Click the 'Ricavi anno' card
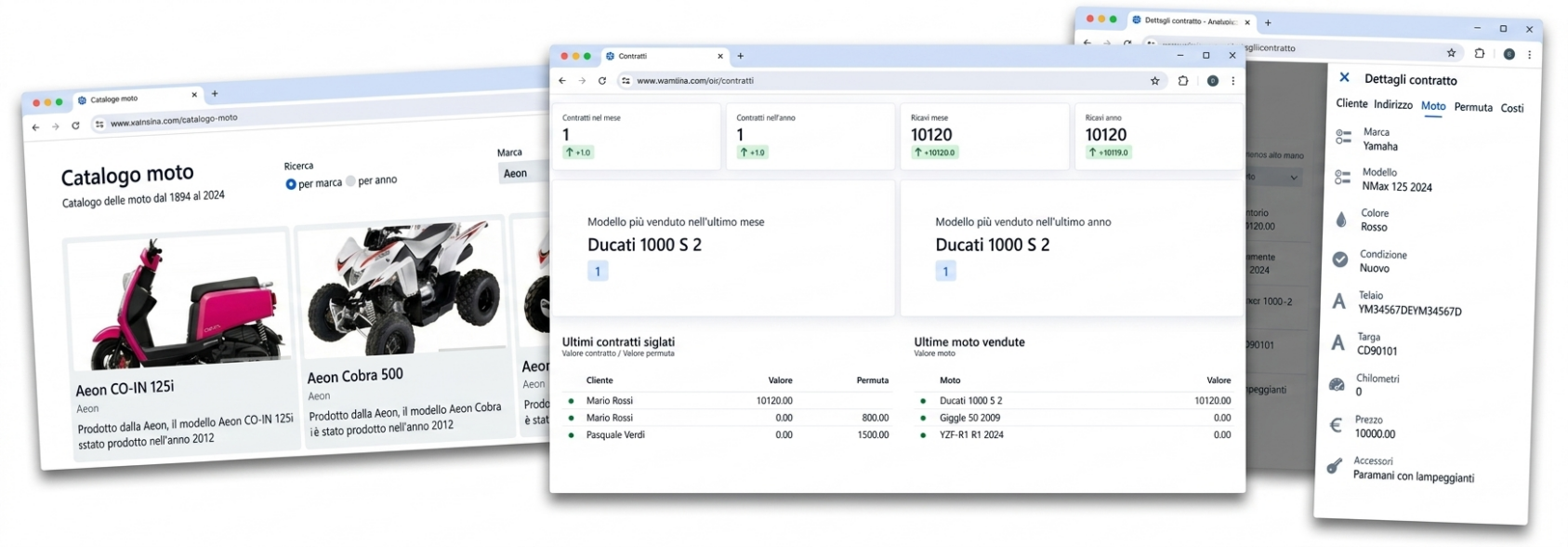 (x=1159, y=137)
